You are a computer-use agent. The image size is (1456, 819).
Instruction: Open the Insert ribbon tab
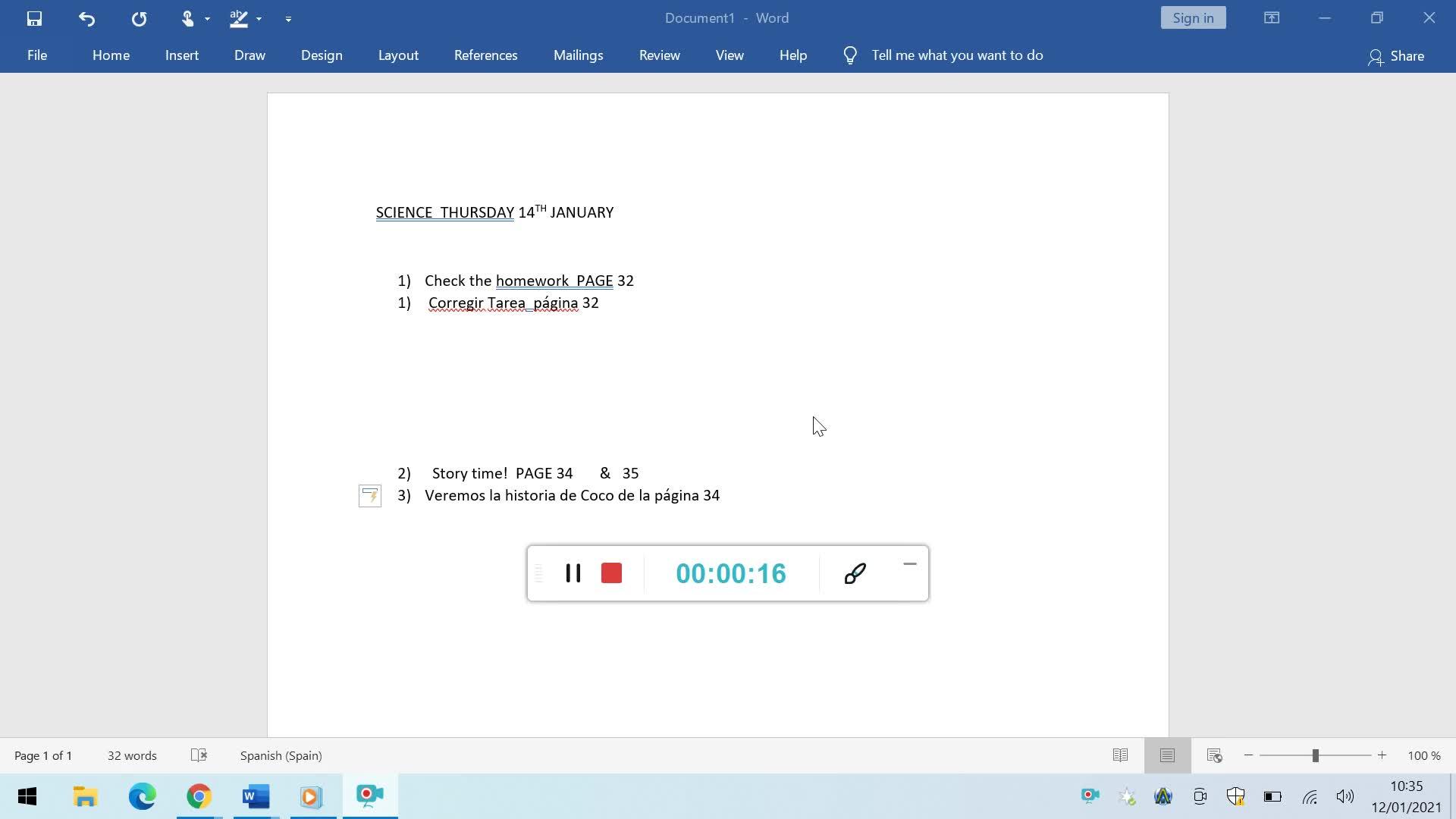(182, 55)
